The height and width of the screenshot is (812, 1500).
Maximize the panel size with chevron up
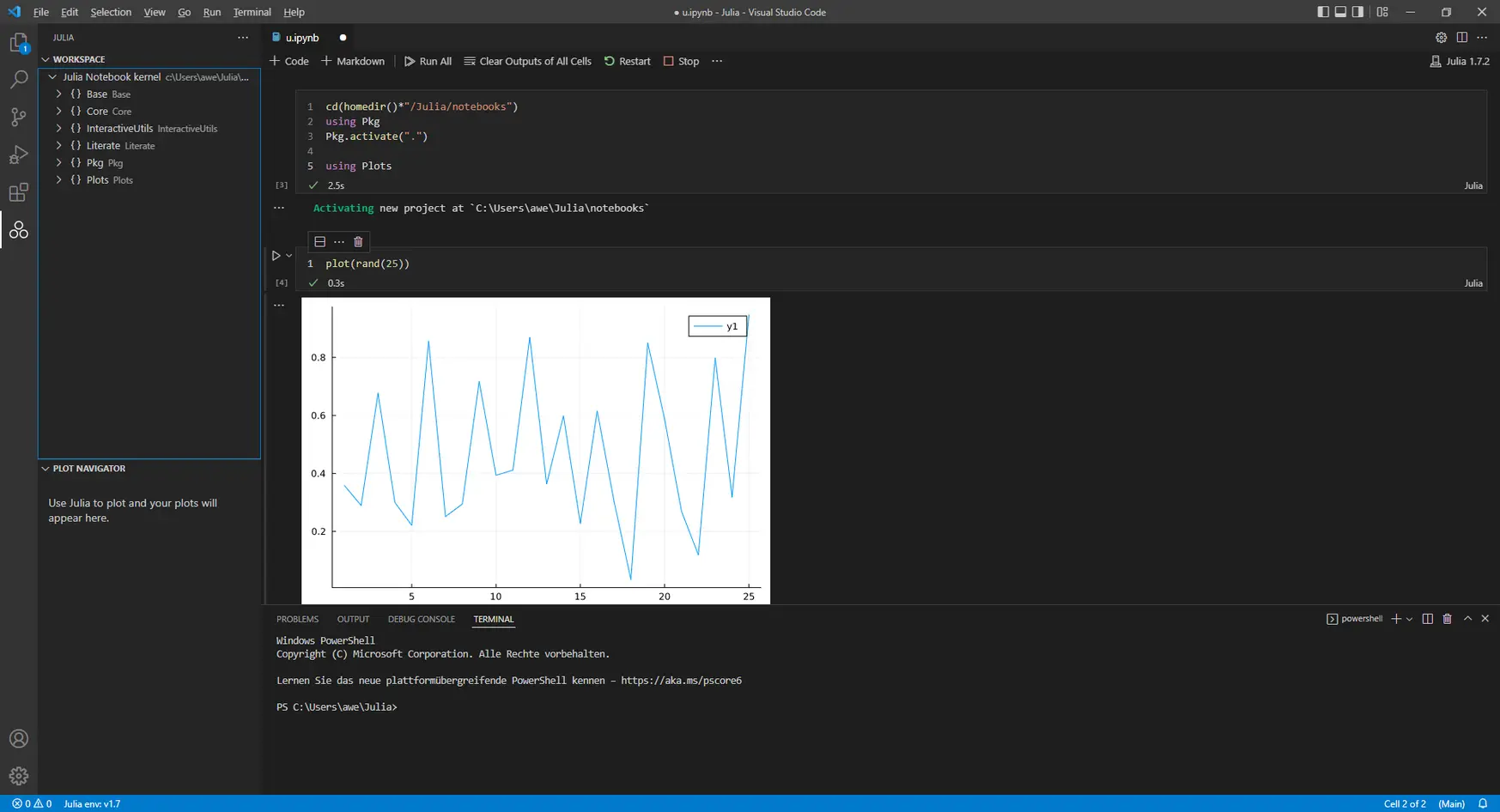[1467, 619]
